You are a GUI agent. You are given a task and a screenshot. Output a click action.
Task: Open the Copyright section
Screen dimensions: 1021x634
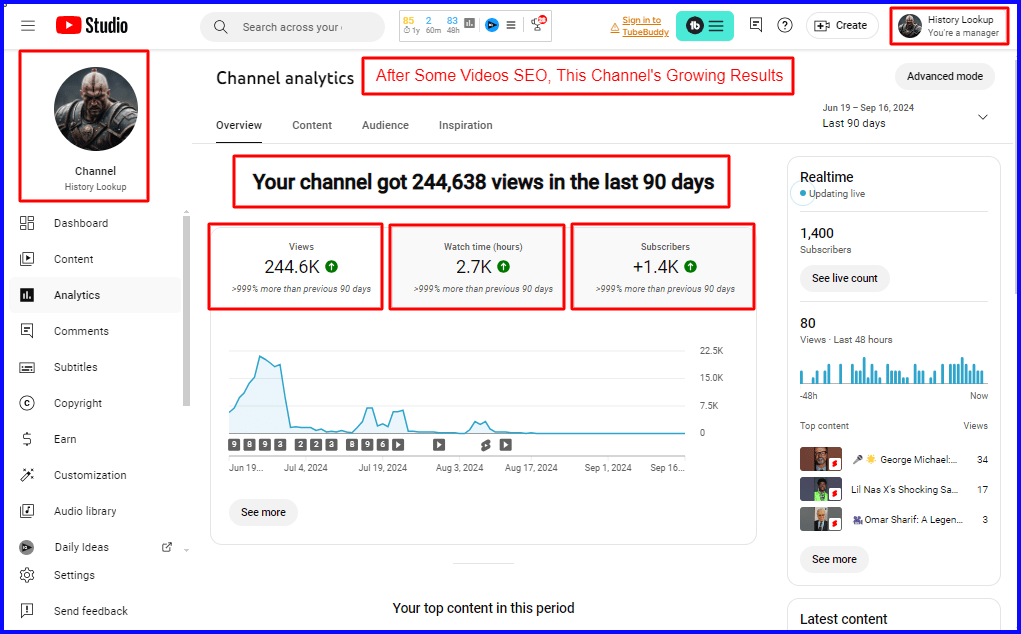coord(77,403)
